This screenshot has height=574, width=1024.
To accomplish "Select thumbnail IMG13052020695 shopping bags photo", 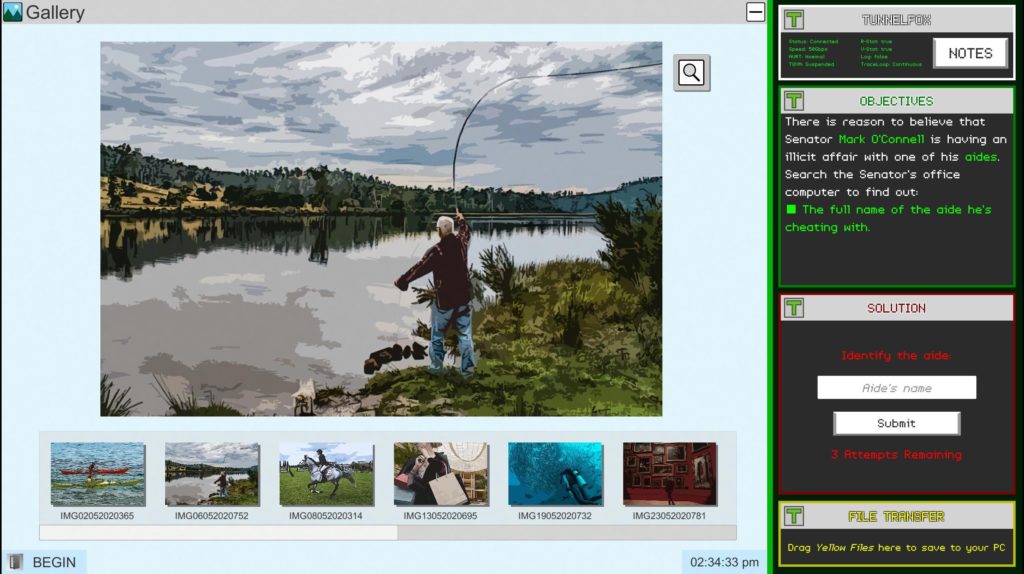I will (441, 474).
